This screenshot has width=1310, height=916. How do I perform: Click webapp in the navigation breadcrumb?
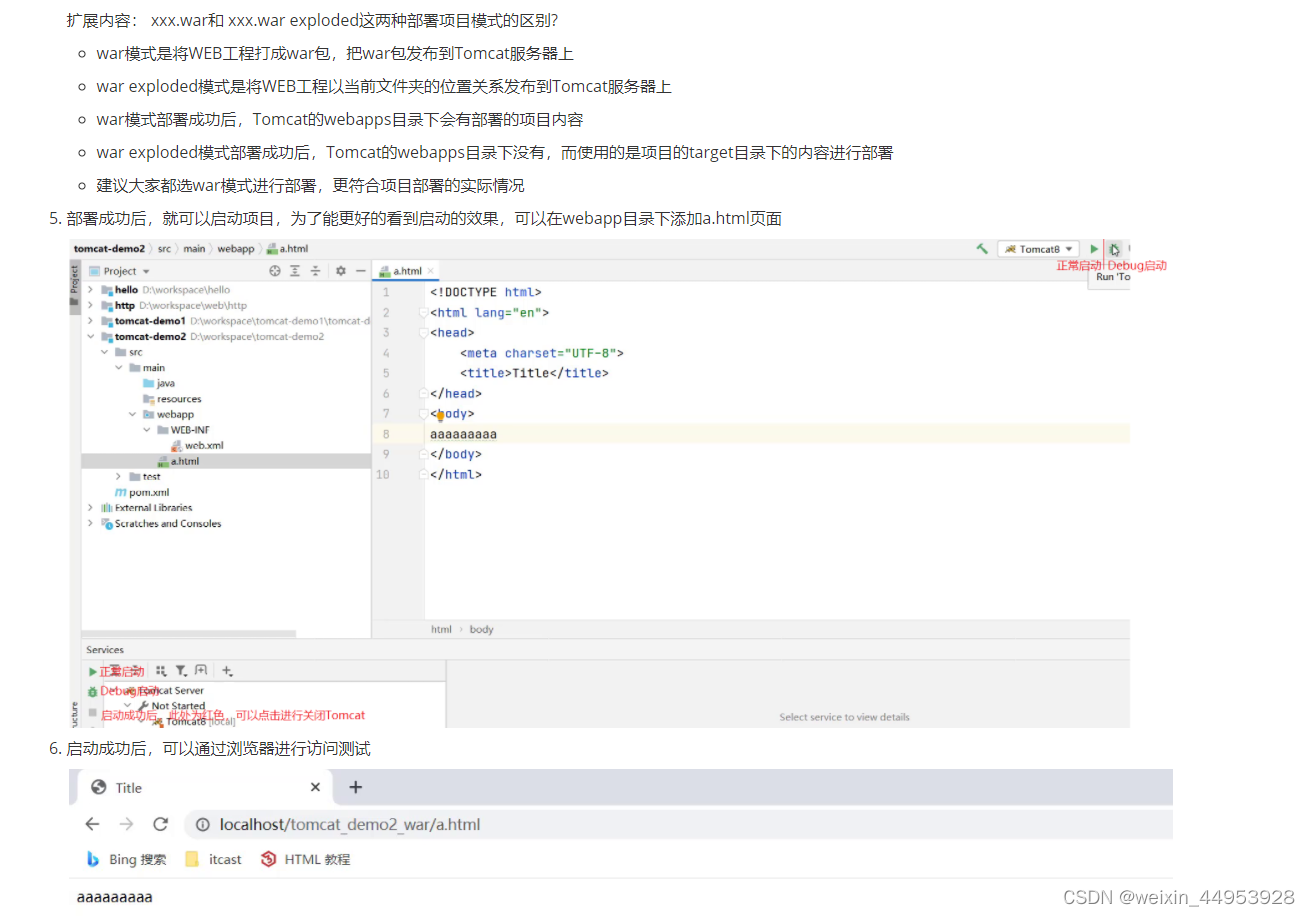tap(236, 249)
